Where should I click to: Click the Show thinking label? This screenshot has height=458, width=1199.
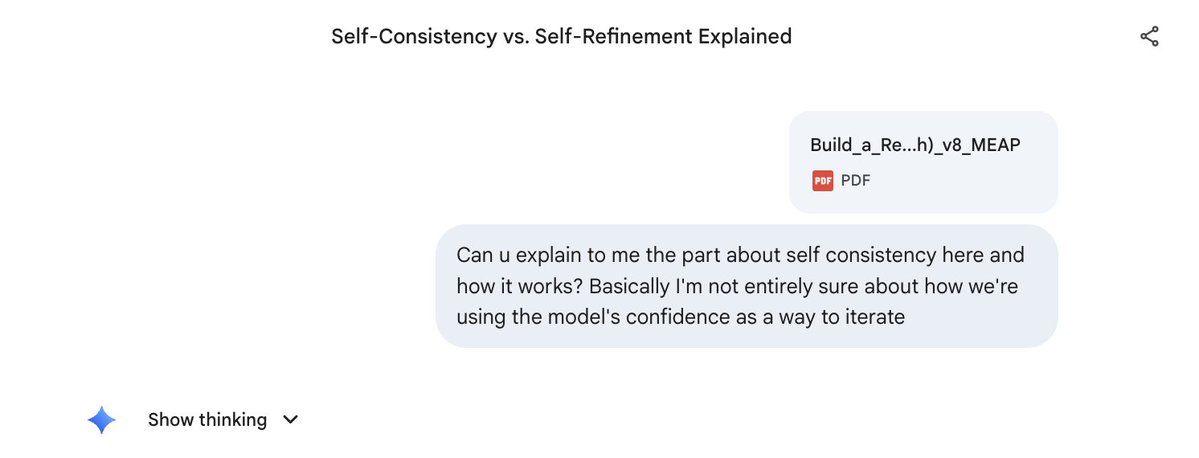click(x=207, y=420)
